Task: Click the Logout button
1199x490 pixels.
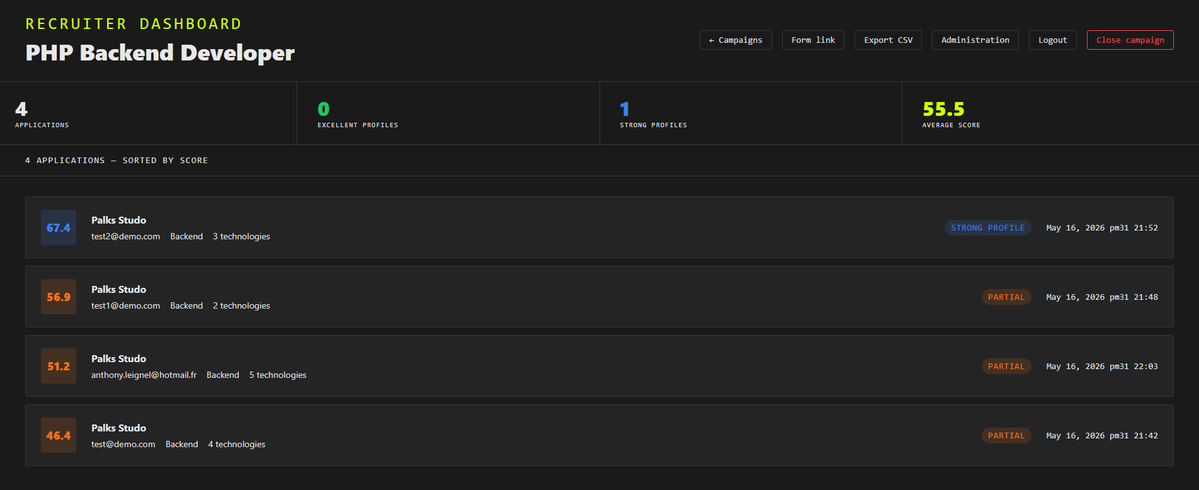Action: pos(1053,40)
